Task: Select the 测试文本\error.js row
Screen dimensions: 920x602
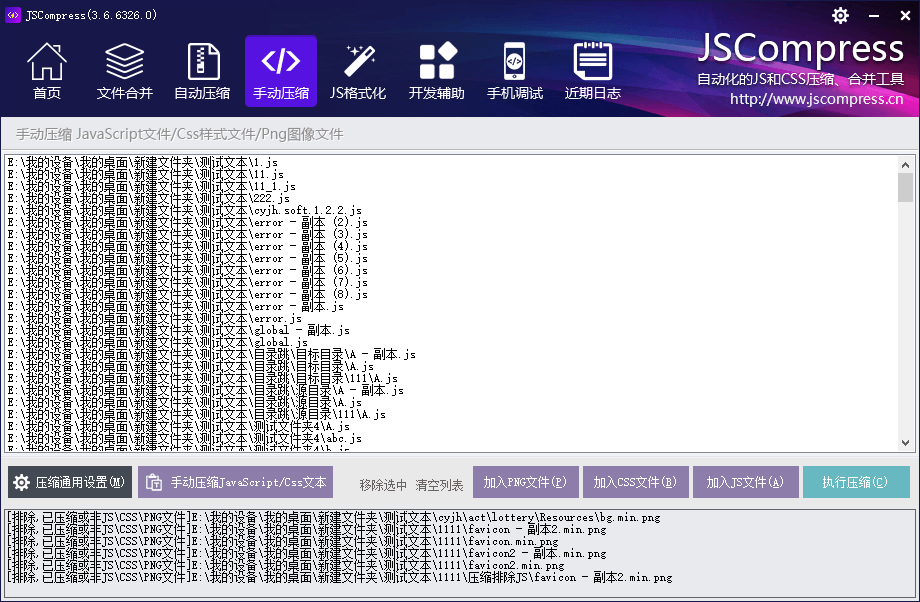Action: pos(154,318)
